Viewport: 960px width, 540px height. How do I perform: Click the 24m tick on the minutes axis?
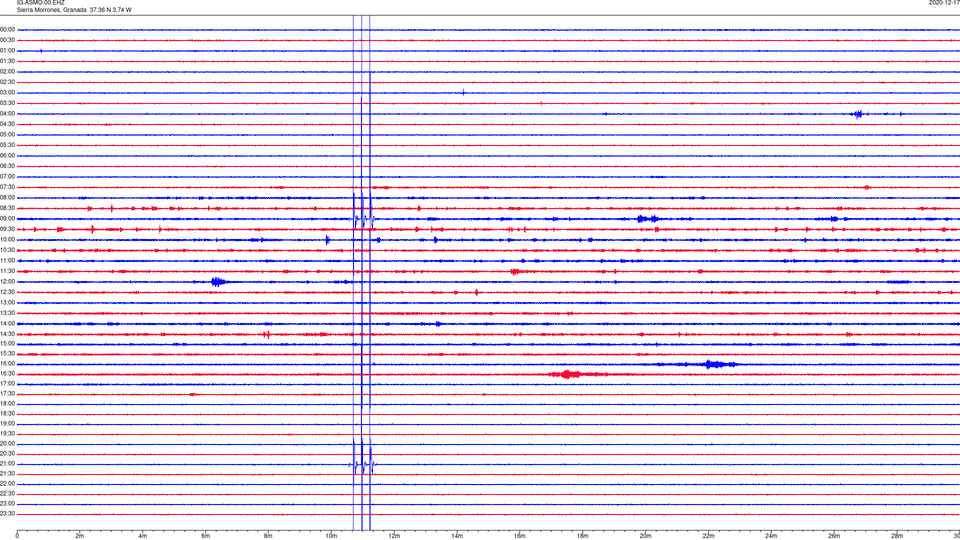pos(771,536)
